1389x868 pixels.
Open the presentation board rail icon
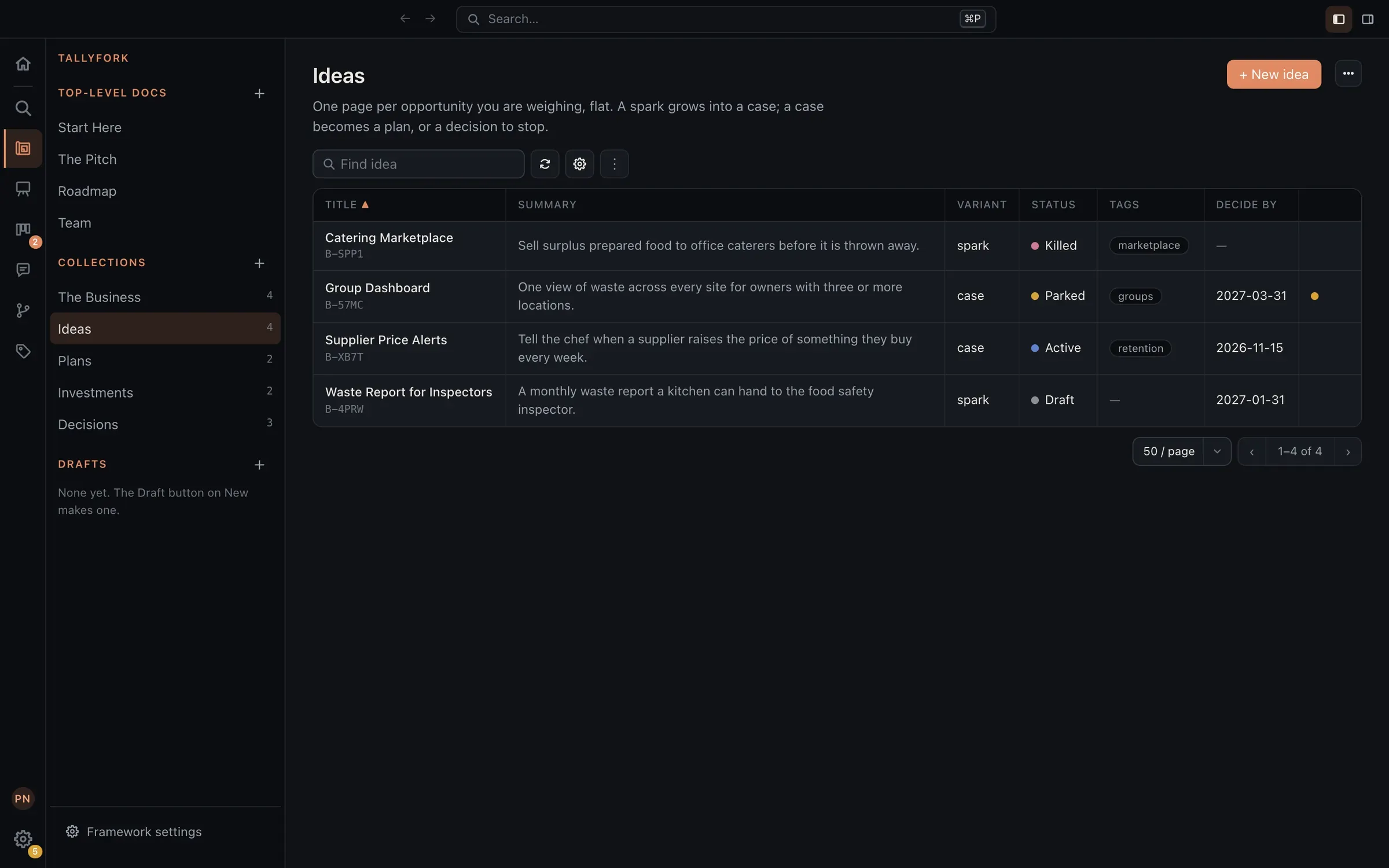(23, 189)
